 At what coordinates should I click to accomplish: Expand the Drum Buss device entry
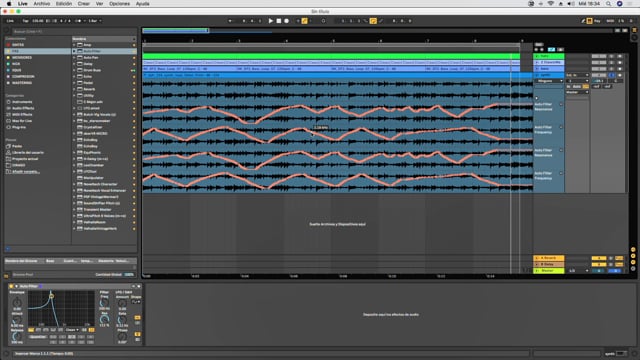[x=75, y=70]
